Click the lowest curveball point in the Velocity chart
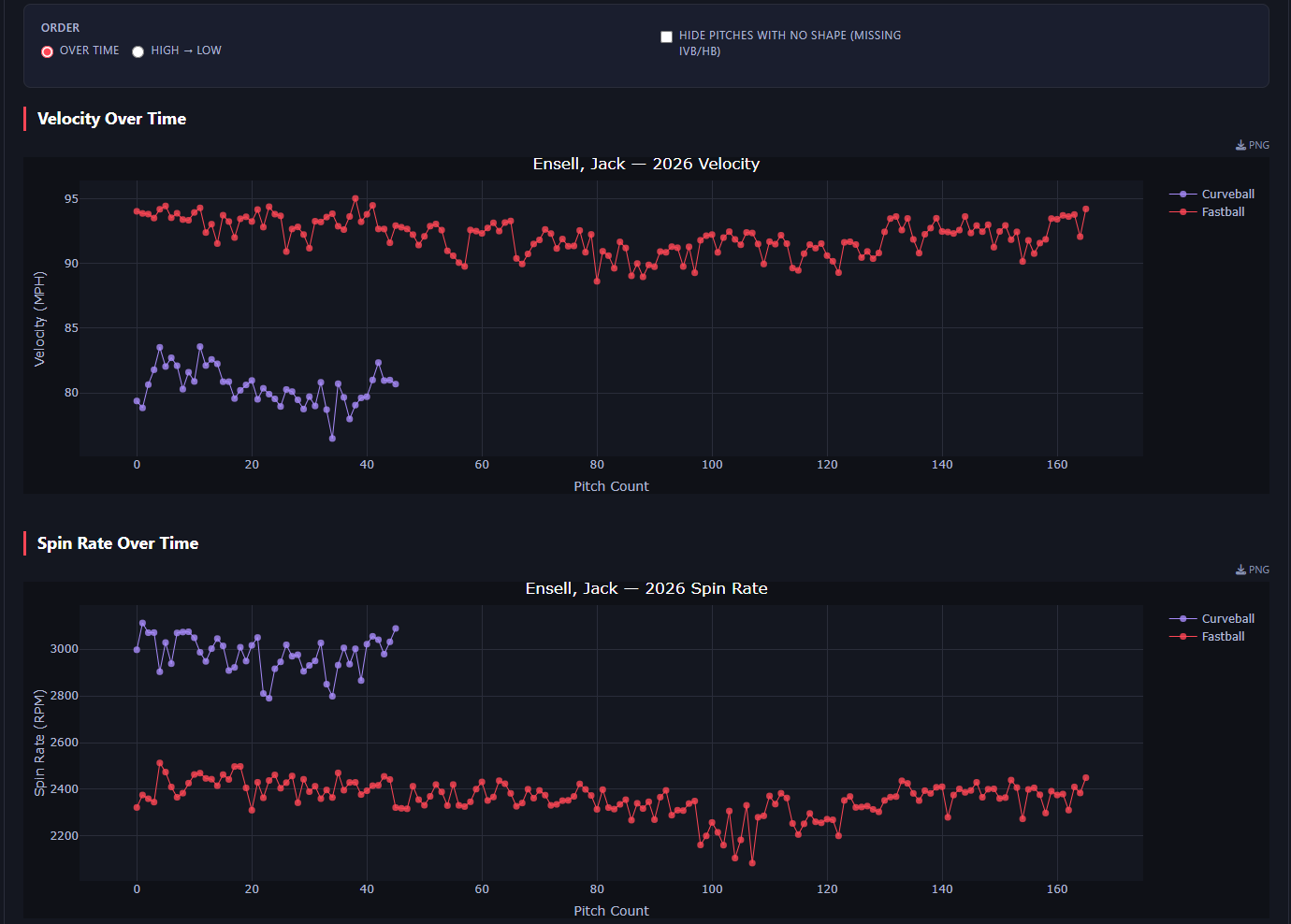1291x924 pixels. coord(332,438)
